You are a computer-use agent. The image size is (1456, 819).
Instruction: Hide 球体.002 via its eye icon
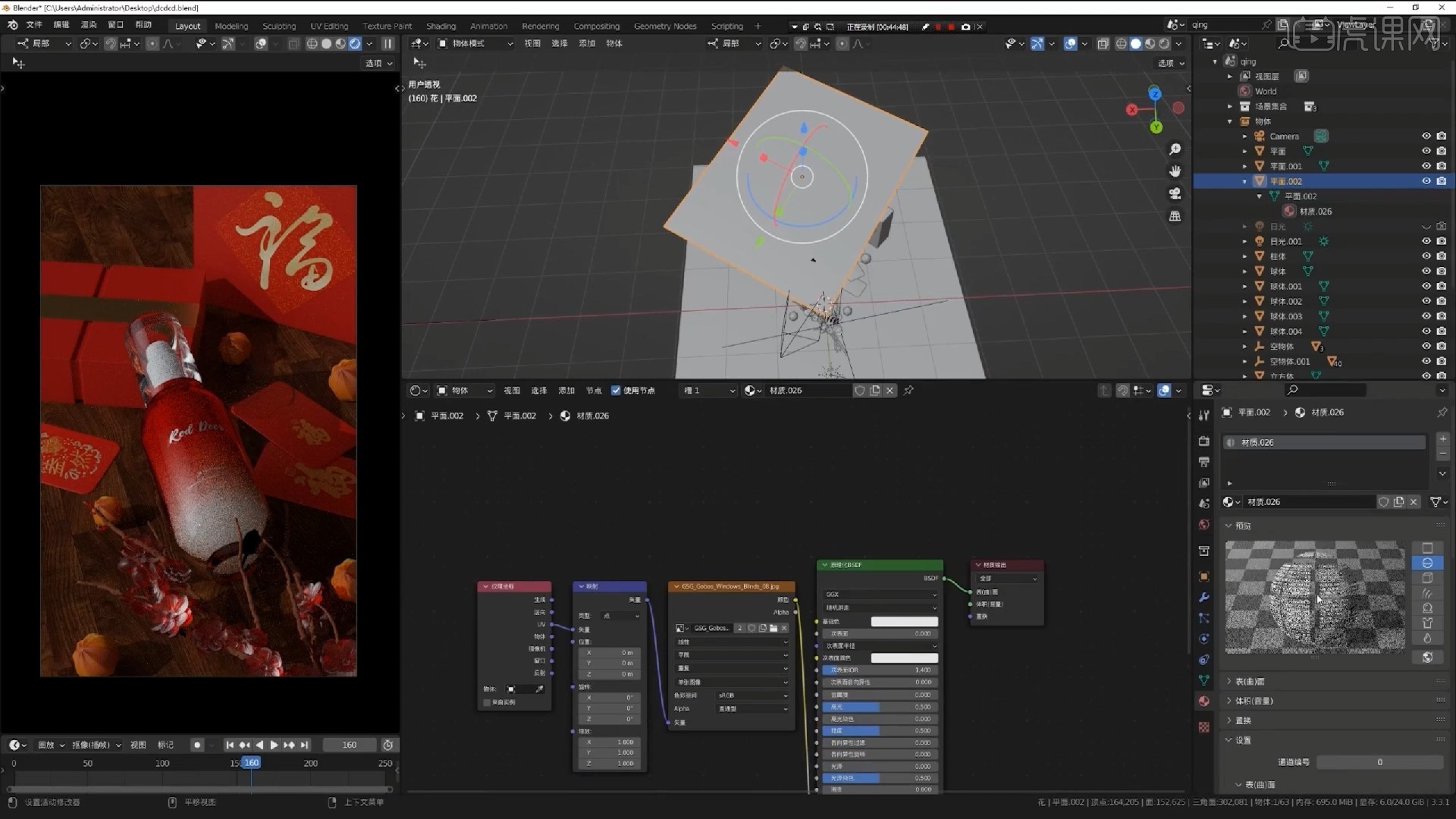pyautogui.click(x=1426, y=301)
